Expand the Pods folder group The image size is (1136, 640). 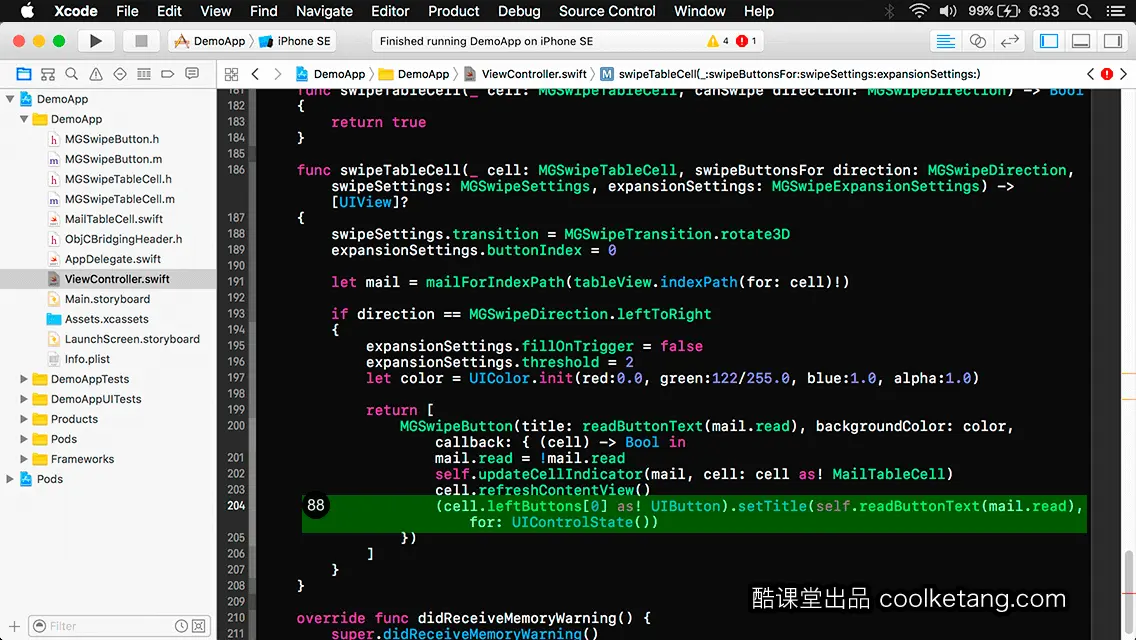24,439
